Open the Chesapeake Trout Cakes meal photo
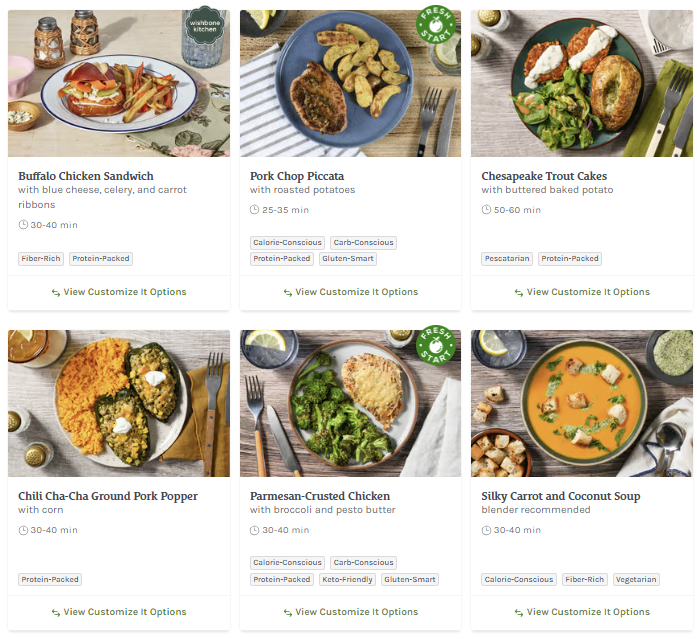697x639 pixels. [582, 83]
